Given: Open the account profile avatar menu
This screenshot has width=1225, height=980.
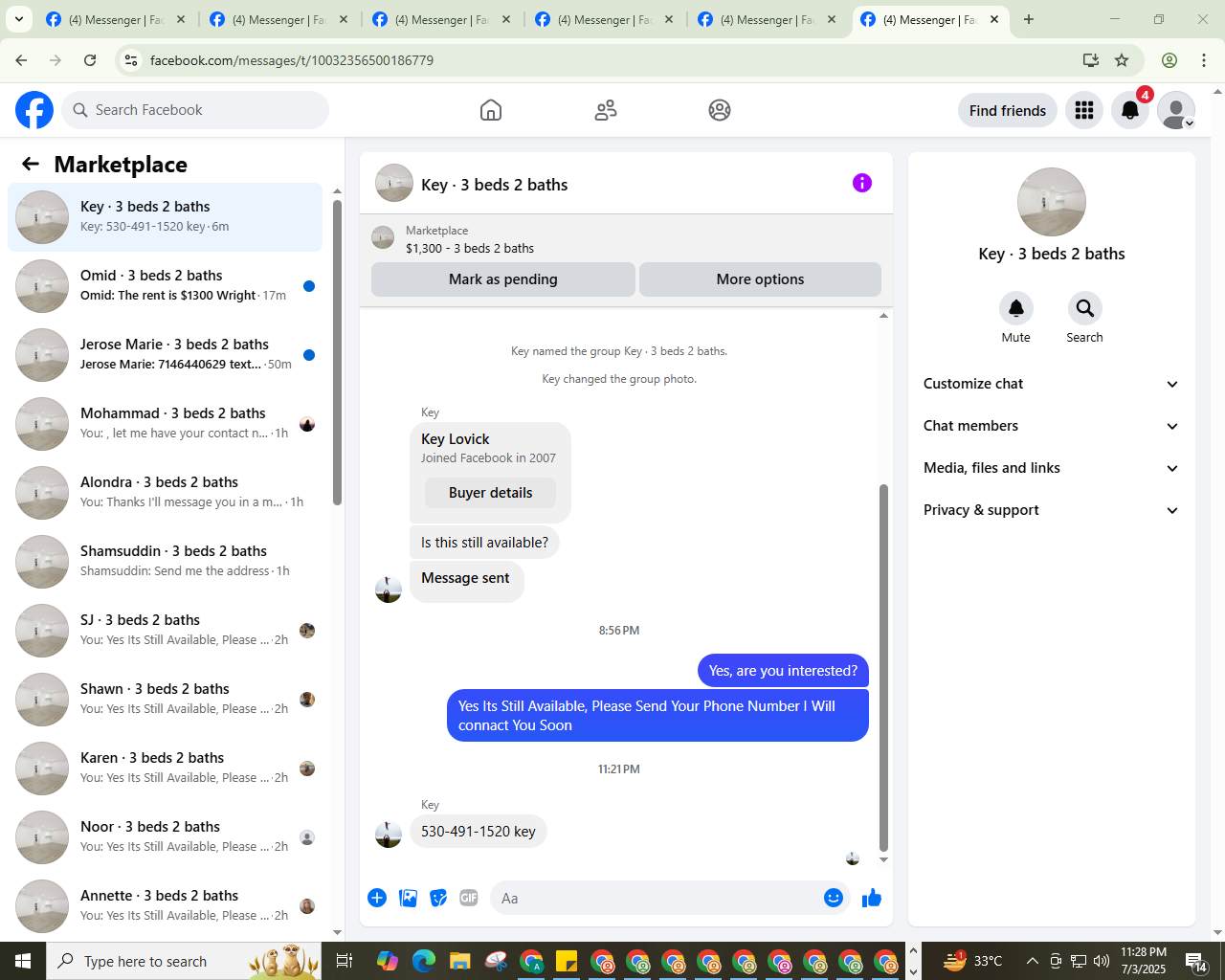Looking at the screenshot, I should pyautogui.click(x=1176, y=110).
